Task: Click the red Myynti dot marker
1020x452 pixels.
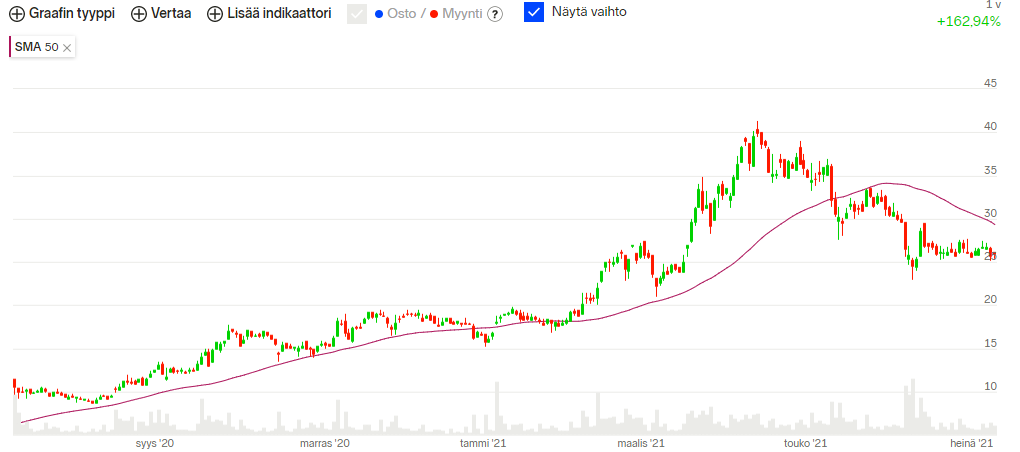Action: 432,14
